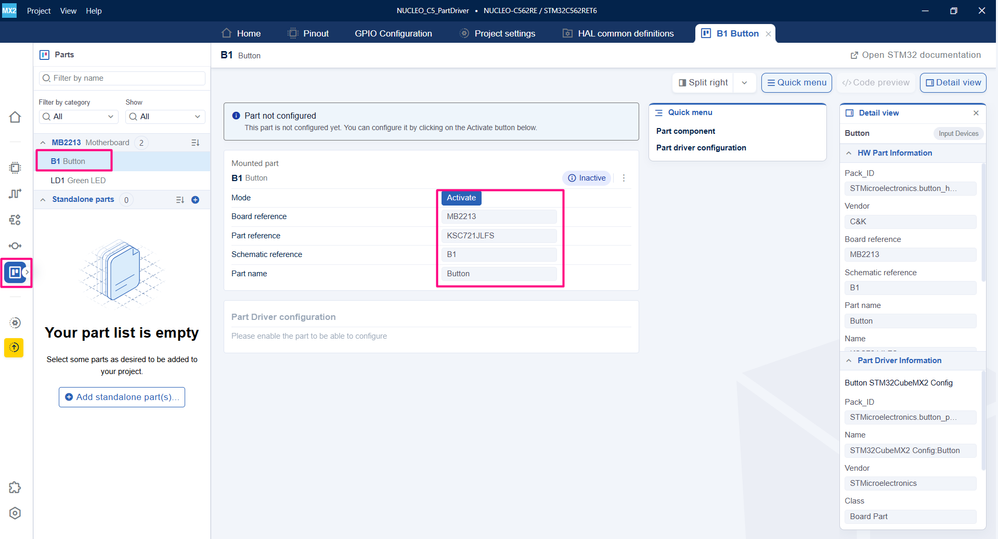Click the info icon in Part not configured banner
The width and height of the screenshot is (998, 539).
click(x=236, y=116)
